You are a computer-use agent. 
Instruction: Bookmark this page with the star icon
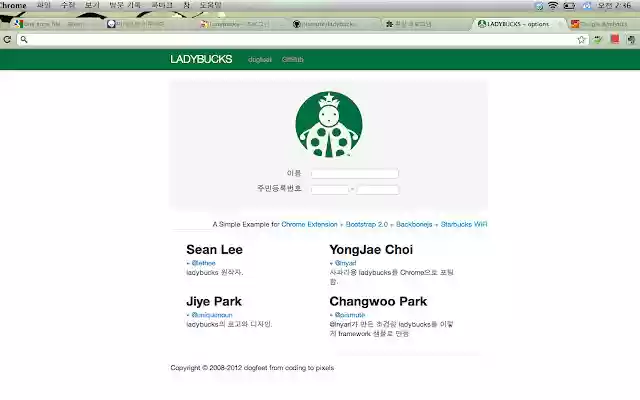[581, 40]
